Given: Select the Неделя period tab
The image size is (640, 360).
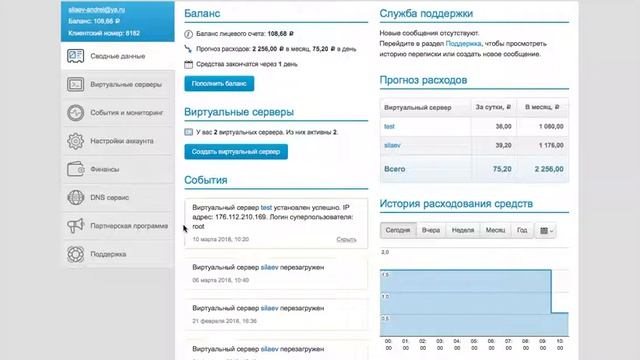Looking at the screenshot, I should (463, 230).
